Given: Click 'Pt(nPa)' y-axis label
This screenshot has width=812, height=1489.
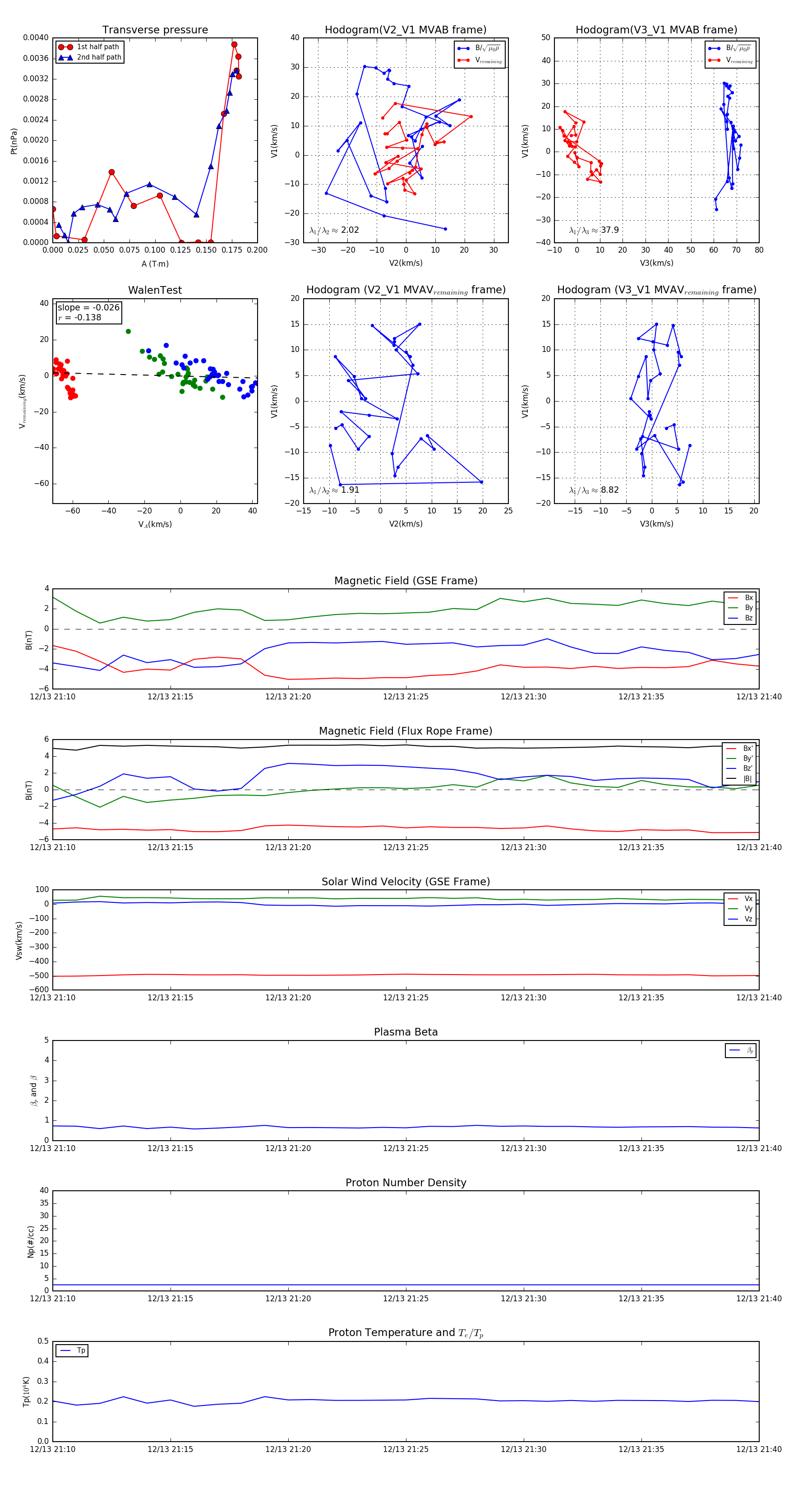Looking at the screenshot, I should tap(14, 140).
